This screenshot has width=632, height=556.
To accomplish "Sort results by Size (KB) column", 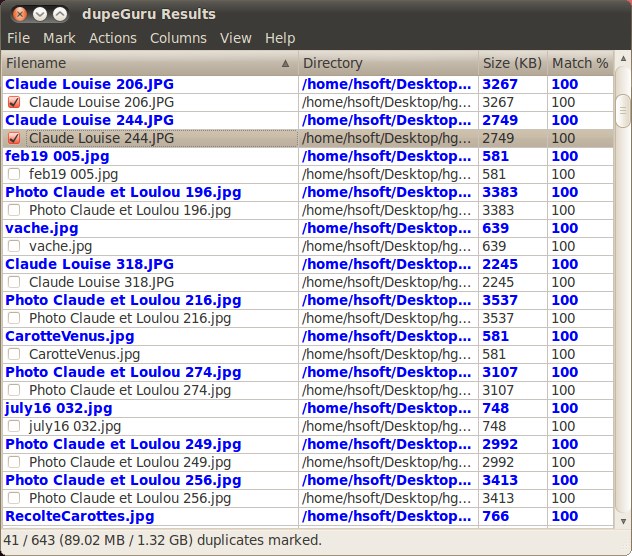I will click(511, 63).
